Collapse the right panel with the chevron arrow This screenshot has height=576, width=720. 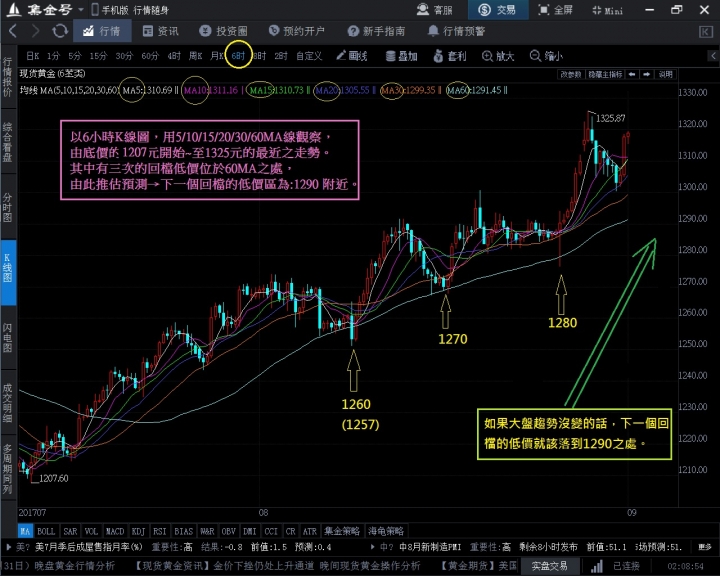(x=713, y=56)
